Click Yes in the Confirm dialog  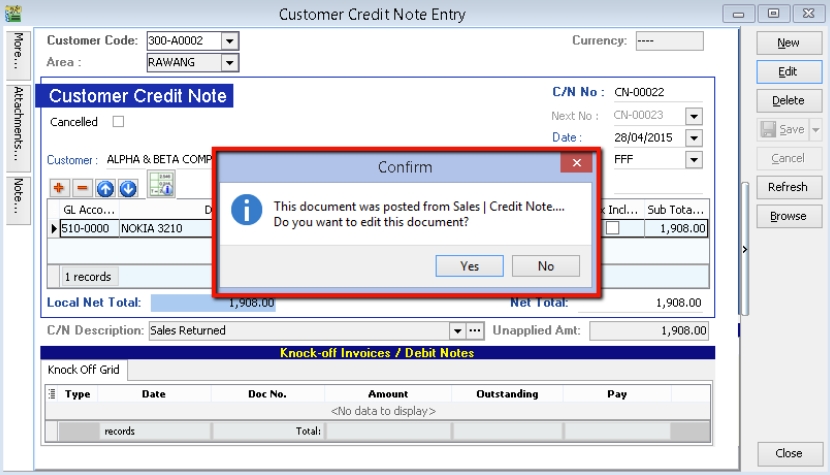[x=469, y=266]
